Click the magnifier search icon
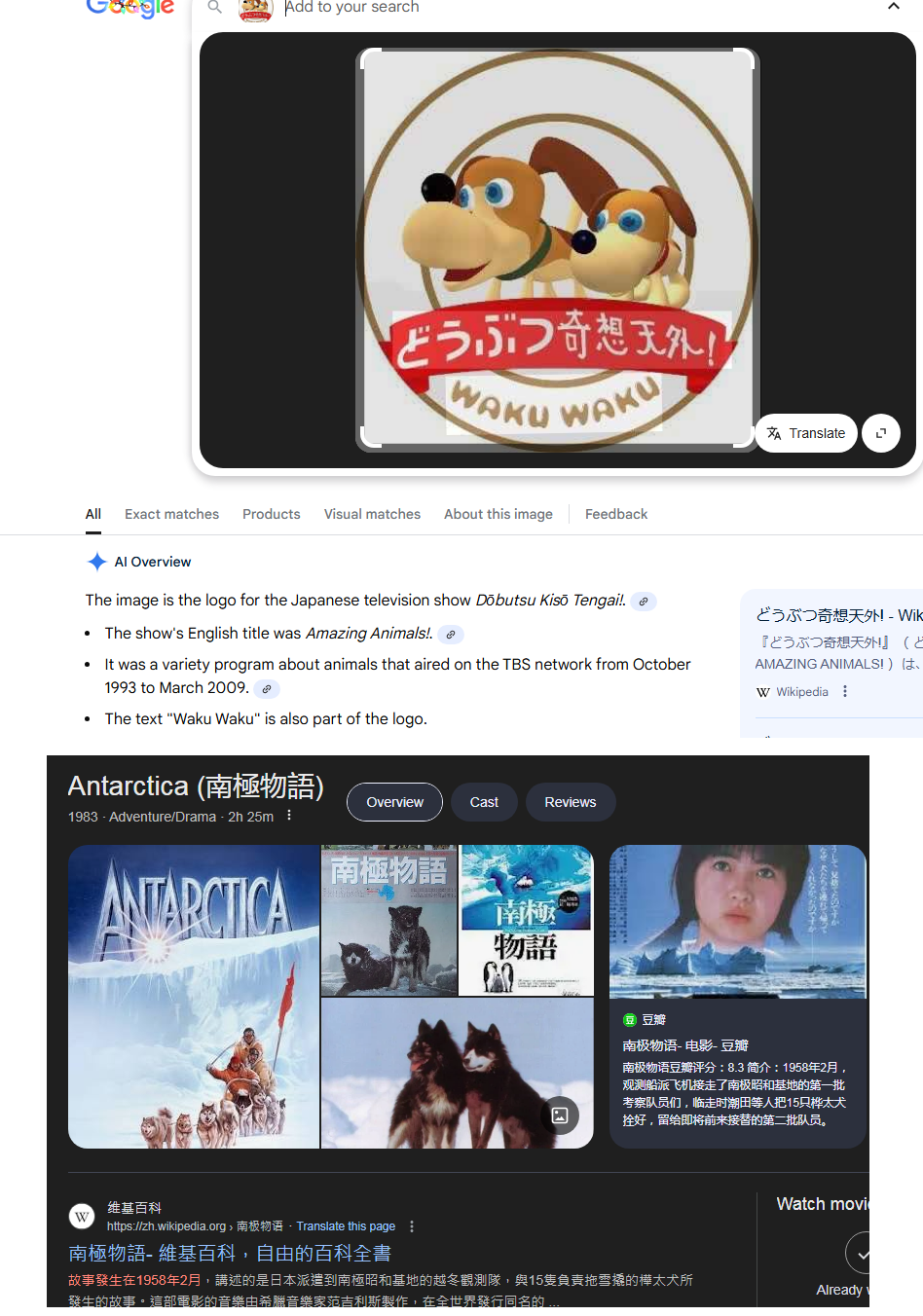The image size is (923, 1316). (215, 8)
